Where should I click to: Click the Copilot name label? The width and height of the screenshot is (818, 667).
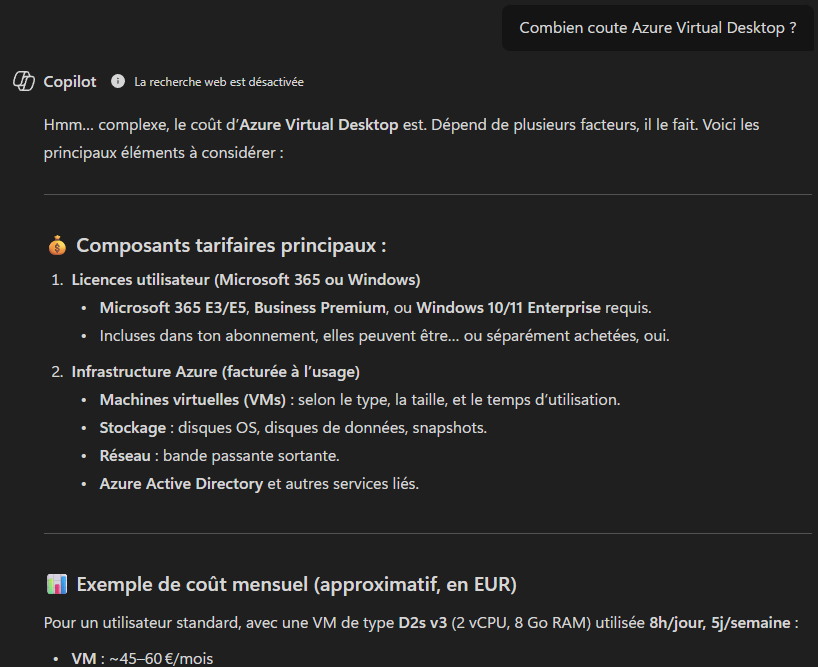point(69,82)
